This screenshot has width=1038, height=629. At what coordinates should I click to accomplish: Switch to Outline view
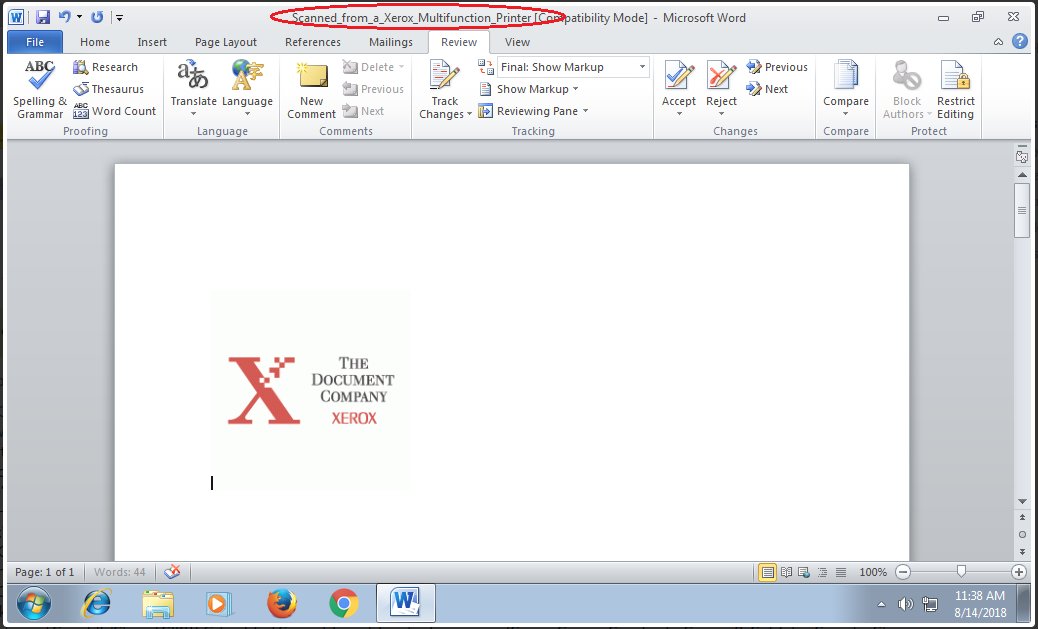coord(822,572)
